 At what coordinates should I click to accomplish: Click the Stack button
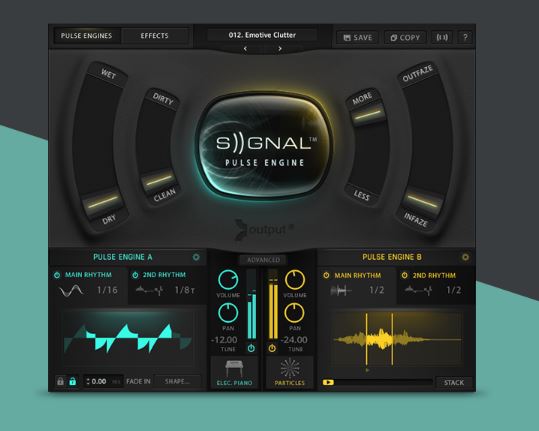click(454, 383)
